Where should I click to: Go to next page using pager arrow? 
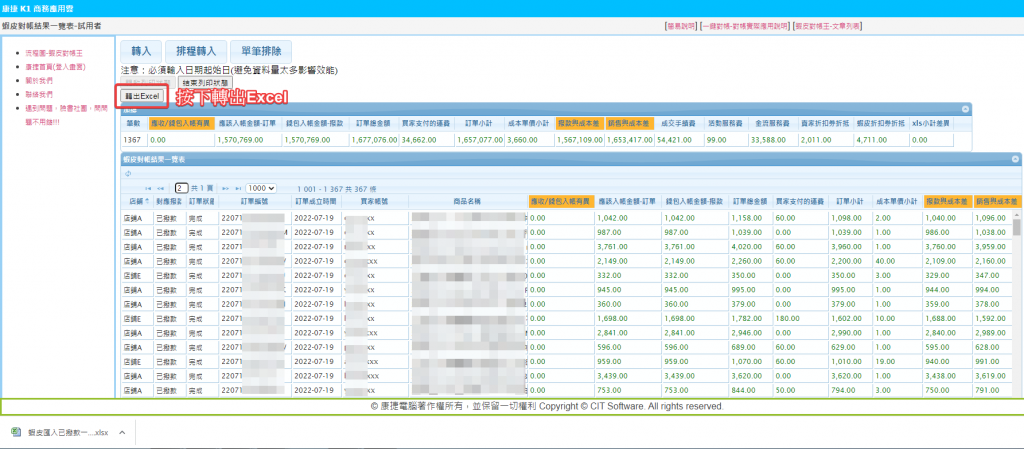pos(225,188)
